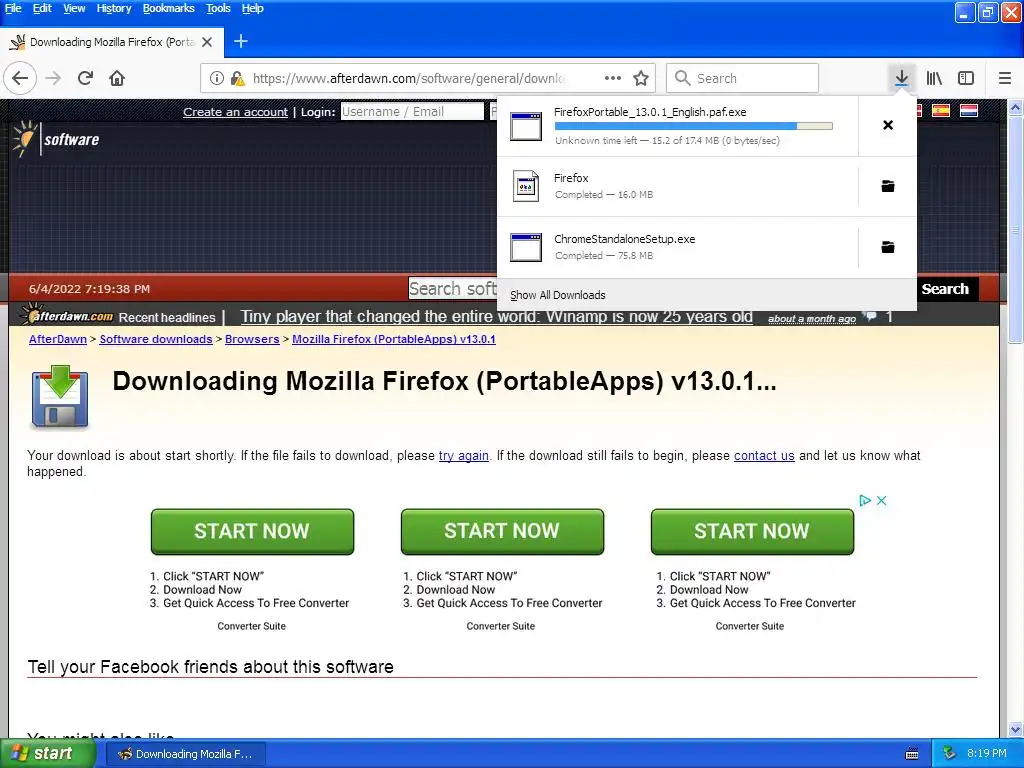Open the Firefox hamburger menu
The width and height of the screenshot is (1024, 768).
click(x=1005, y=78)
